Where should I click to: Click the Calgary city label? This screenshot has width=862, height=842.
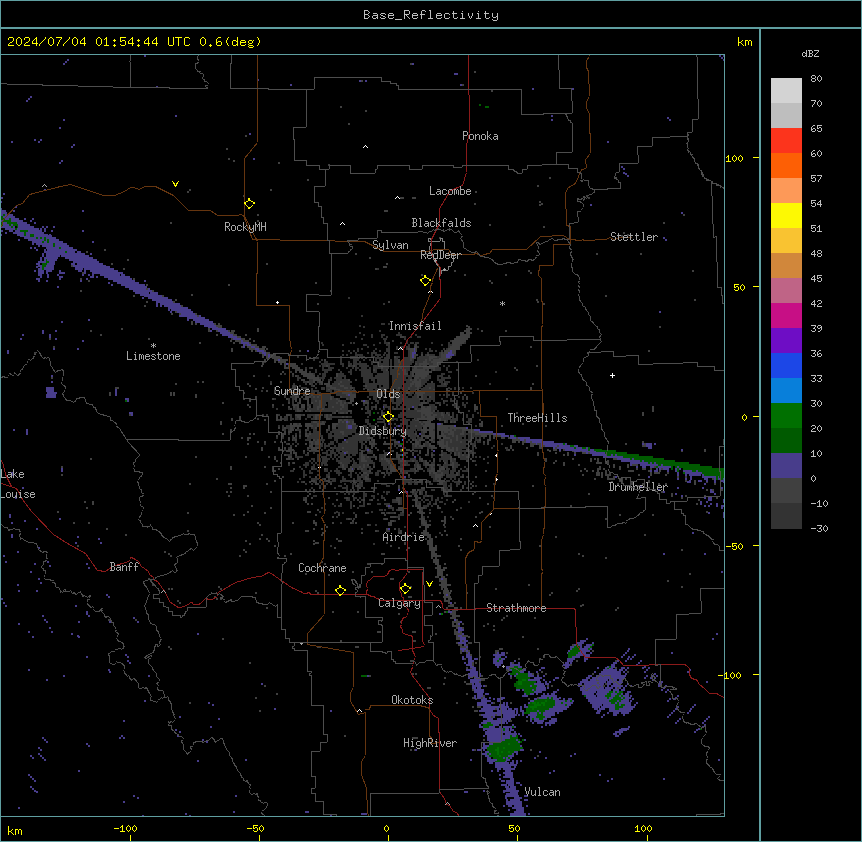click(399, 603)
